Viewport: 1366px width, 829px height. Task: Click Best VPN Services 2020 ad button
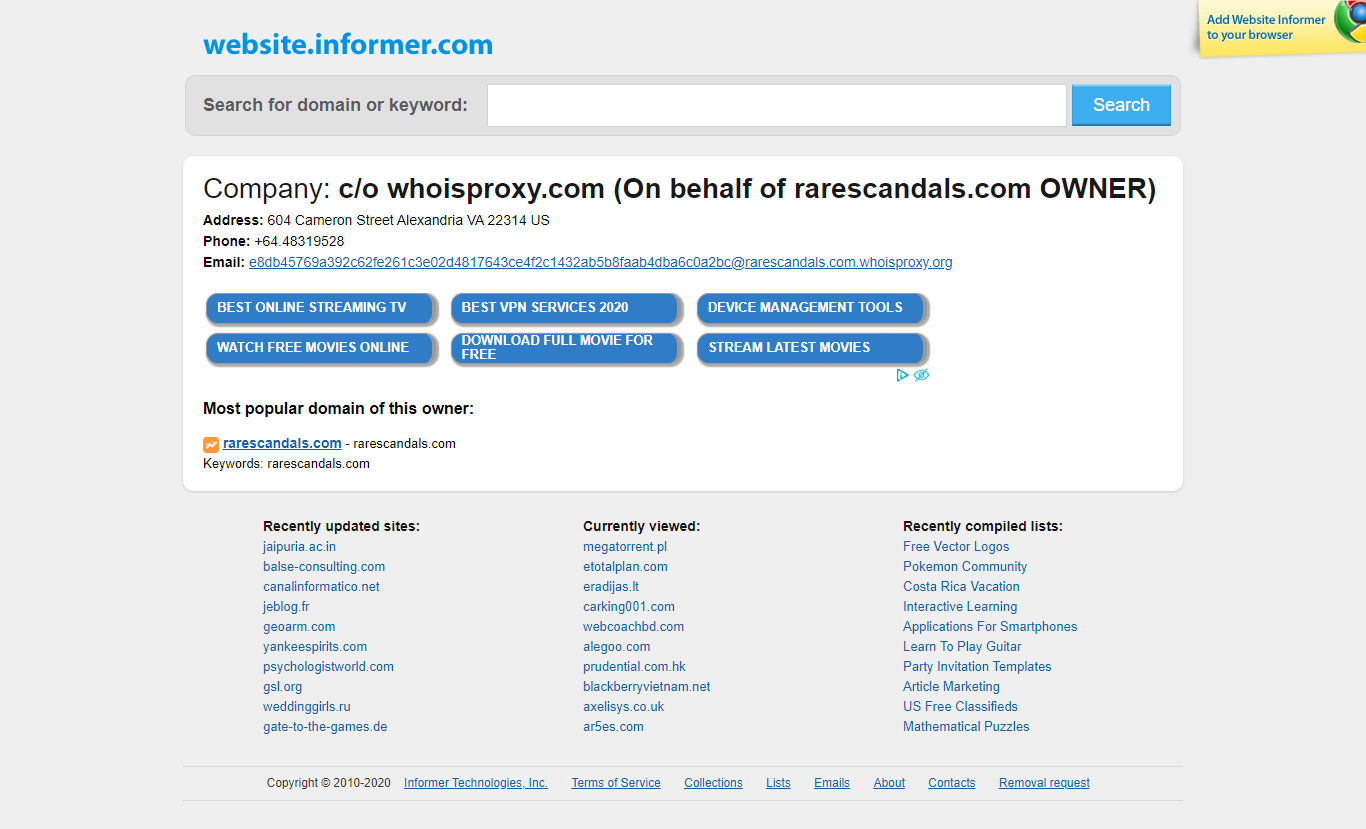pyautogui.click(x=566, y=308)
